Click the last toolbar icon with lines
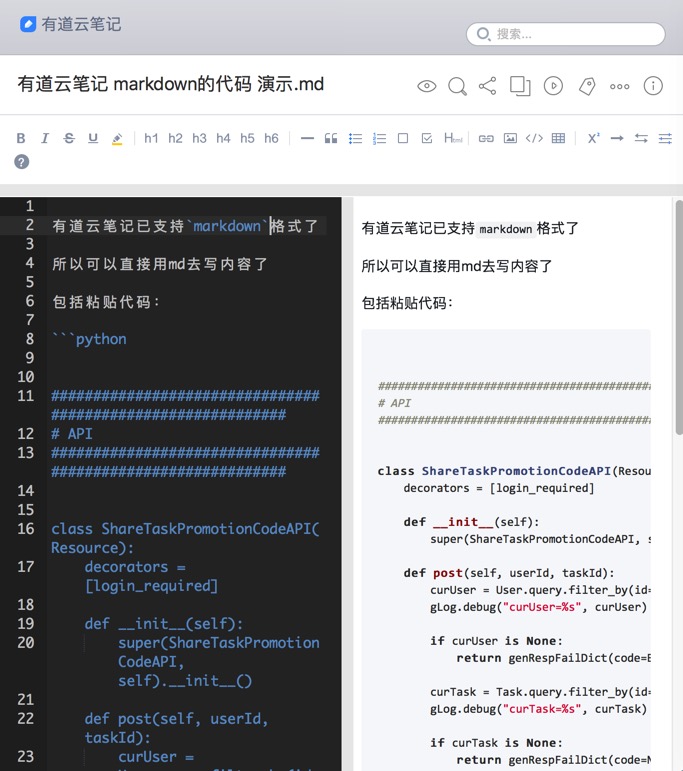This screenshot has width=683, height=771. click(x=665, y=138)
